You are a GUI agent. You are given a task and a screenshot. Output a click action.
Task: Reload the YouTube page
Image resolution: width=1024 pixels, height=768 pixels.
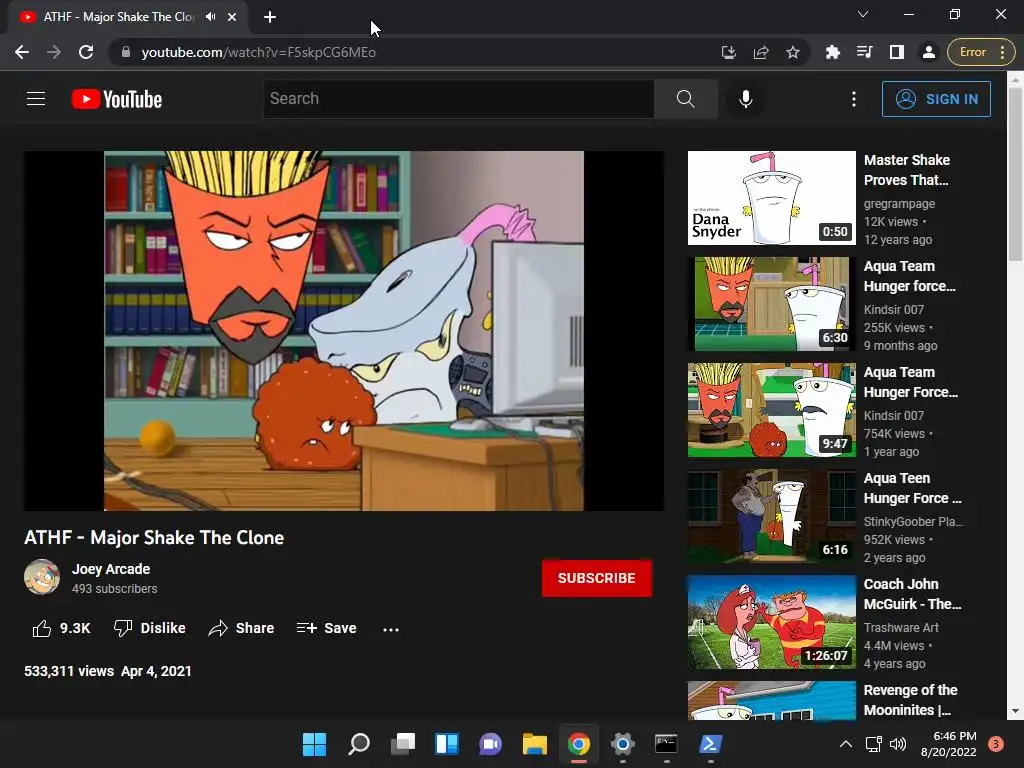click(86, 52)
